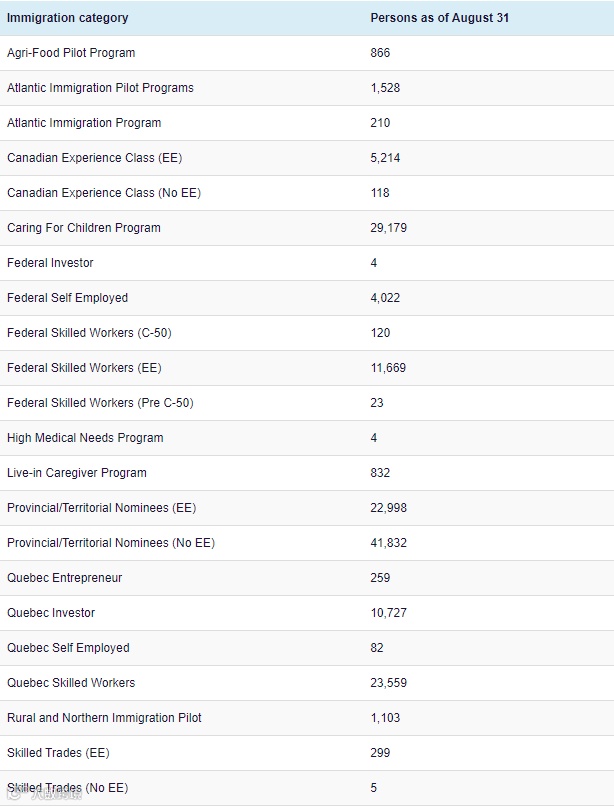Click the value 259

380,577
